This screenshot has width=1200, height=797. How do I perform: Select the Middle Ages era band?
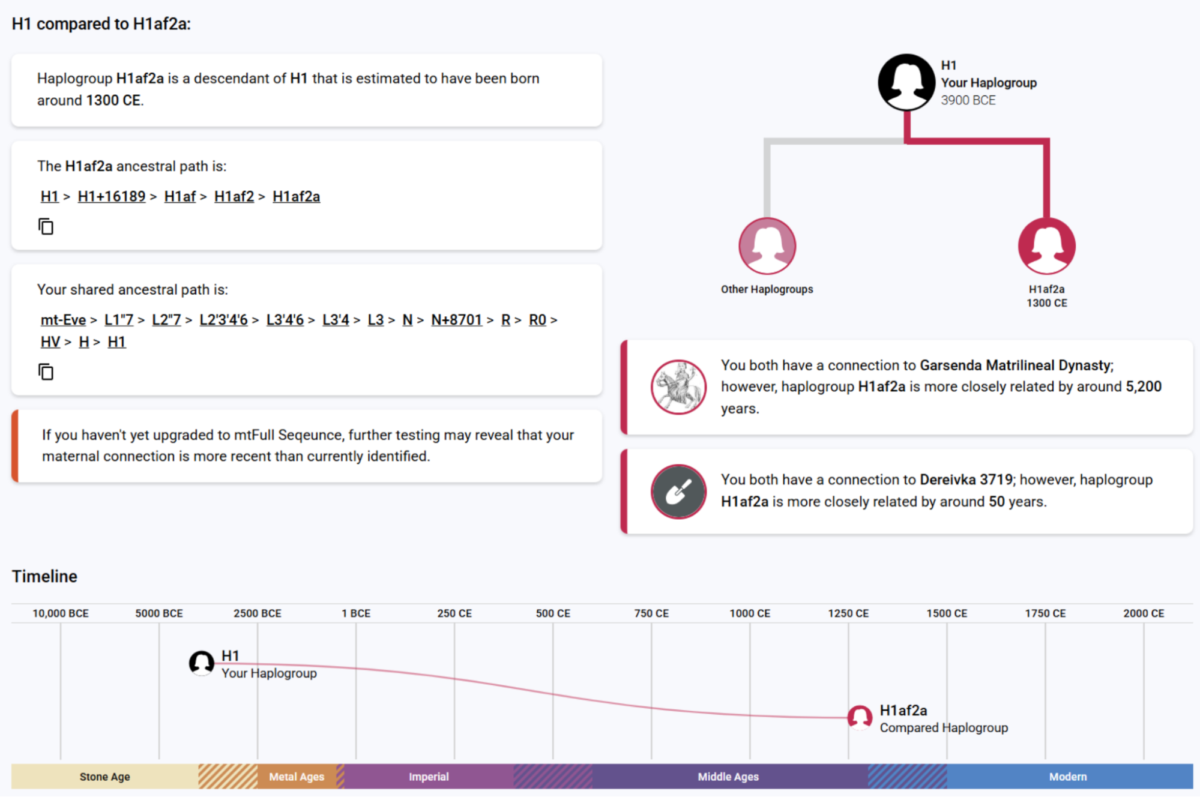click(728, 777)
